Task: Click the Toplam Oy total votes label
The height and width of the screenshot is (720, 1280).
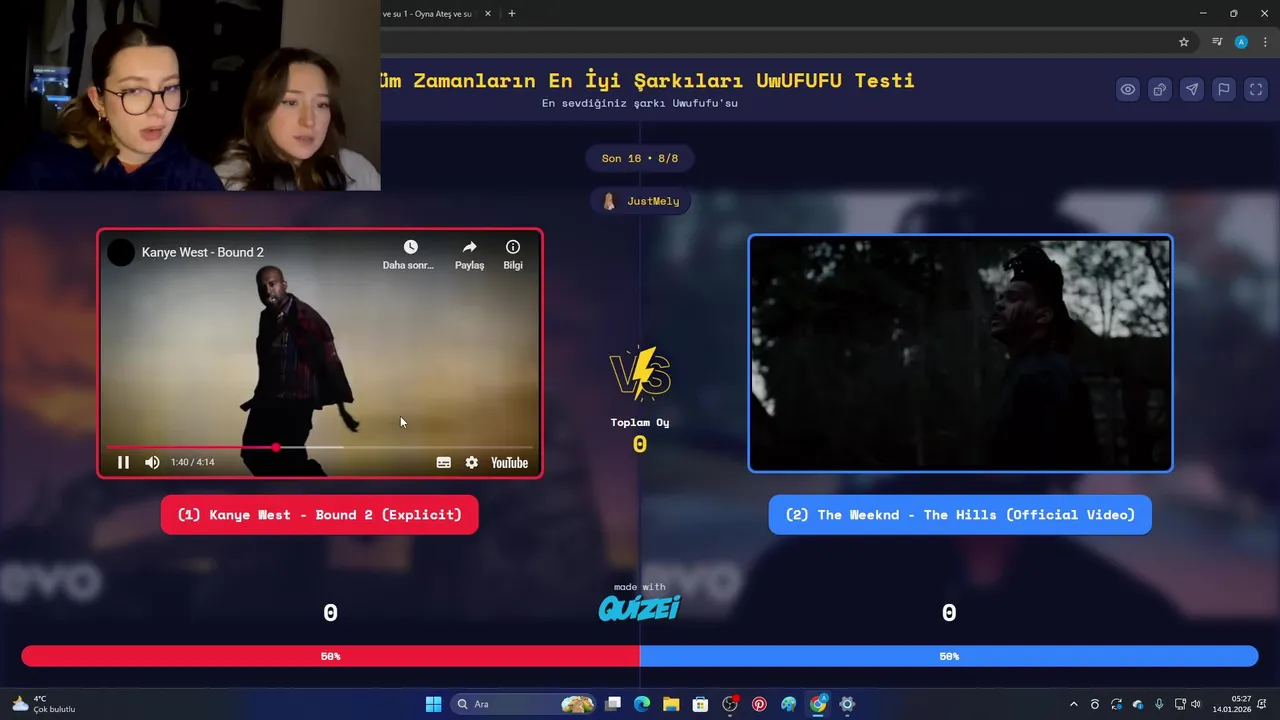Action: 640,422
